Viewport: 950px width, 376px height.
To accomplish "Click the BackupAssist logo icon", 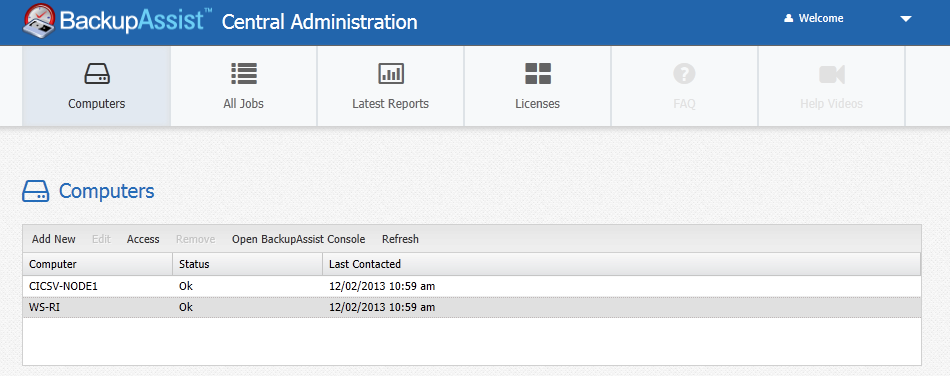I will tap(39, 21).
